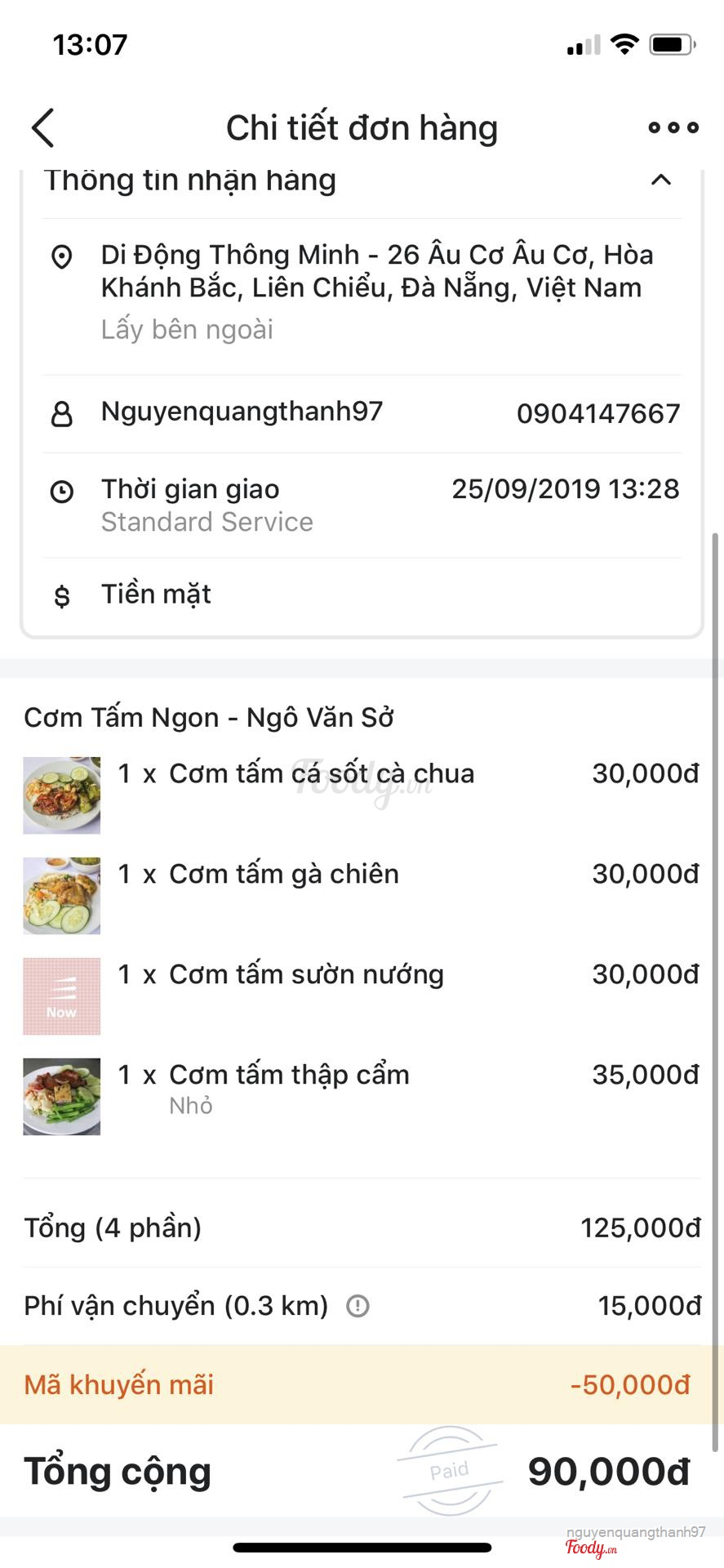Tap the Paid stamp icon
Viewport: 724px width, 1568px height.
(x=450, y=1471)
